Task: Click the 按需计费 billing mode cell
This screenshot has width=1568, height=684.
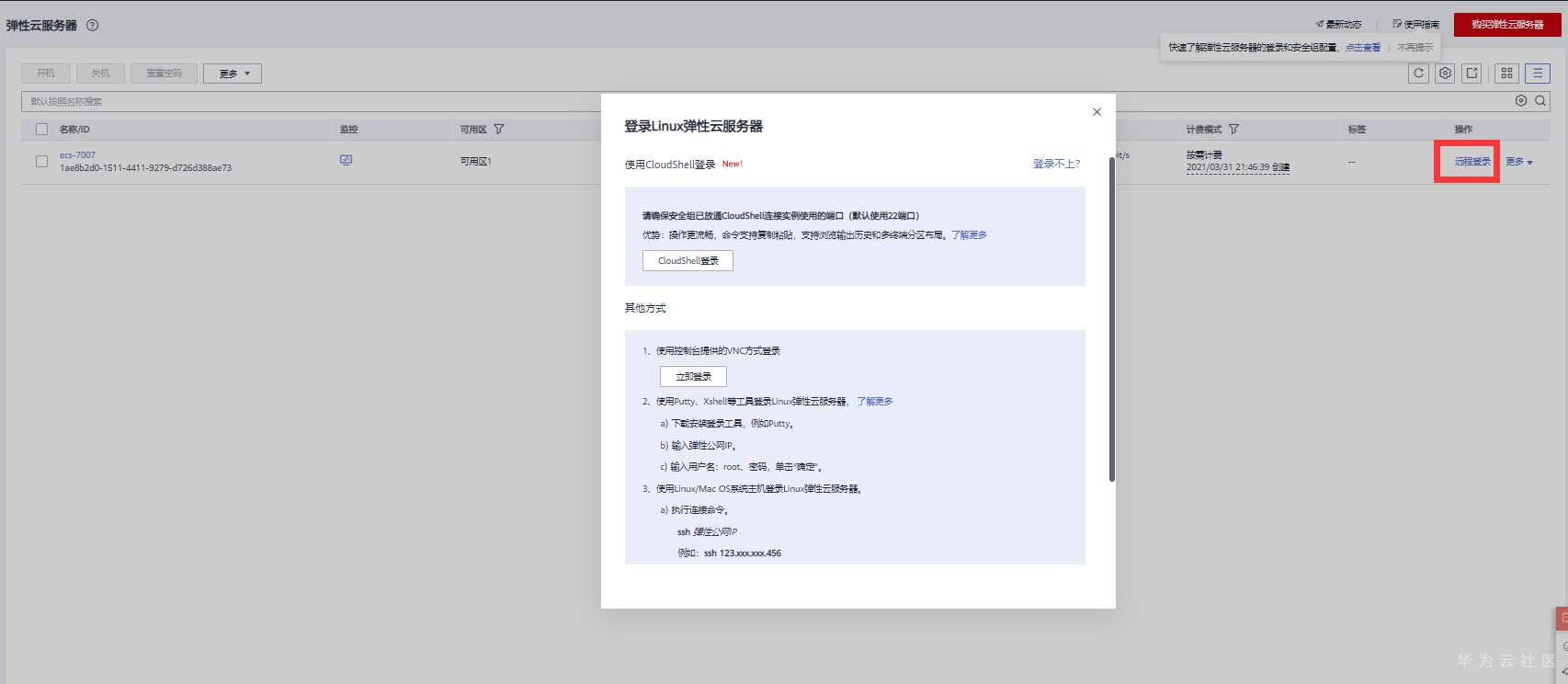Action: [x=1204, y=155]
